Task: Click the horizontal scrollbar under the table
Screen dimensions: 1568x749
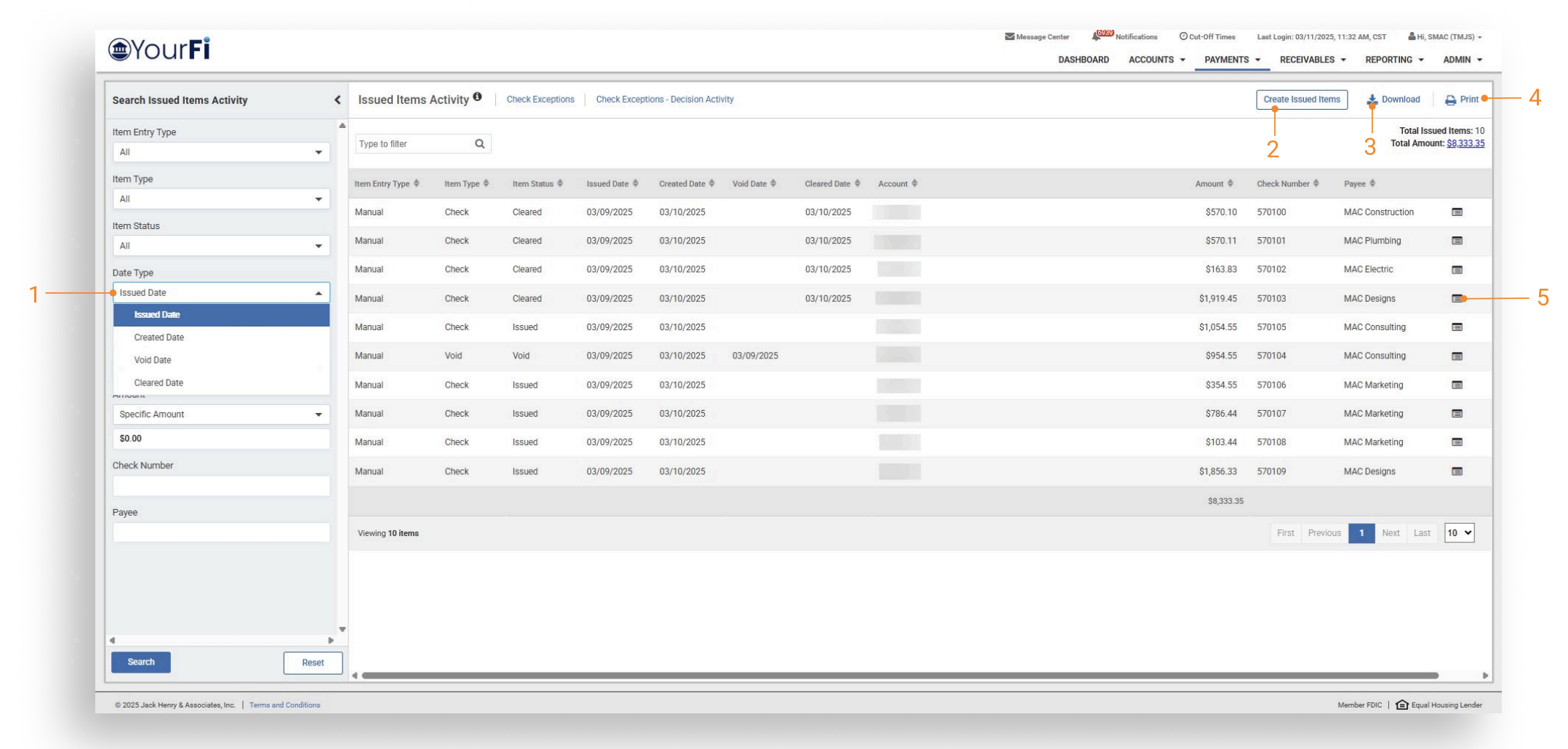Action: coord(900,676)
